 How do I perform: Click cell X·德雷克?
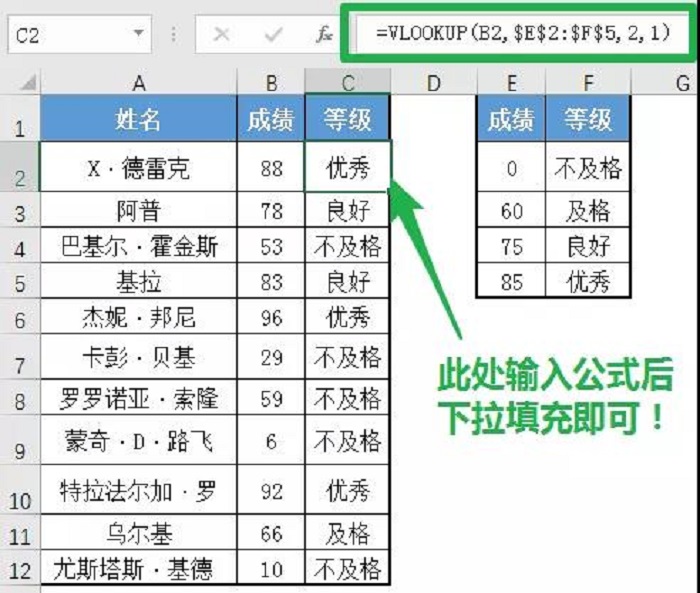pyautogui.click(x=138, y=167)
